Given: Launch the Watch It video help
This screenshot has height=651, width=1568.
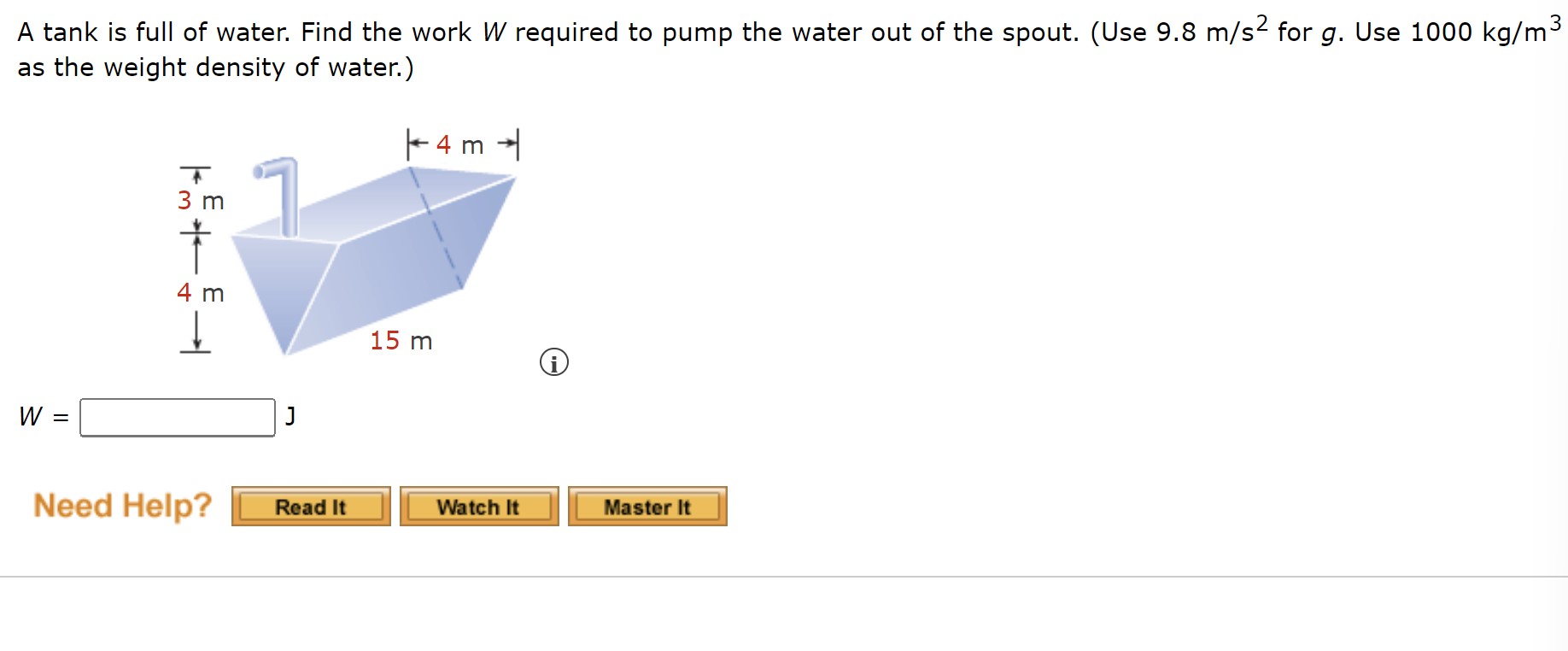Looking at the screenshot, I should 478,507.
